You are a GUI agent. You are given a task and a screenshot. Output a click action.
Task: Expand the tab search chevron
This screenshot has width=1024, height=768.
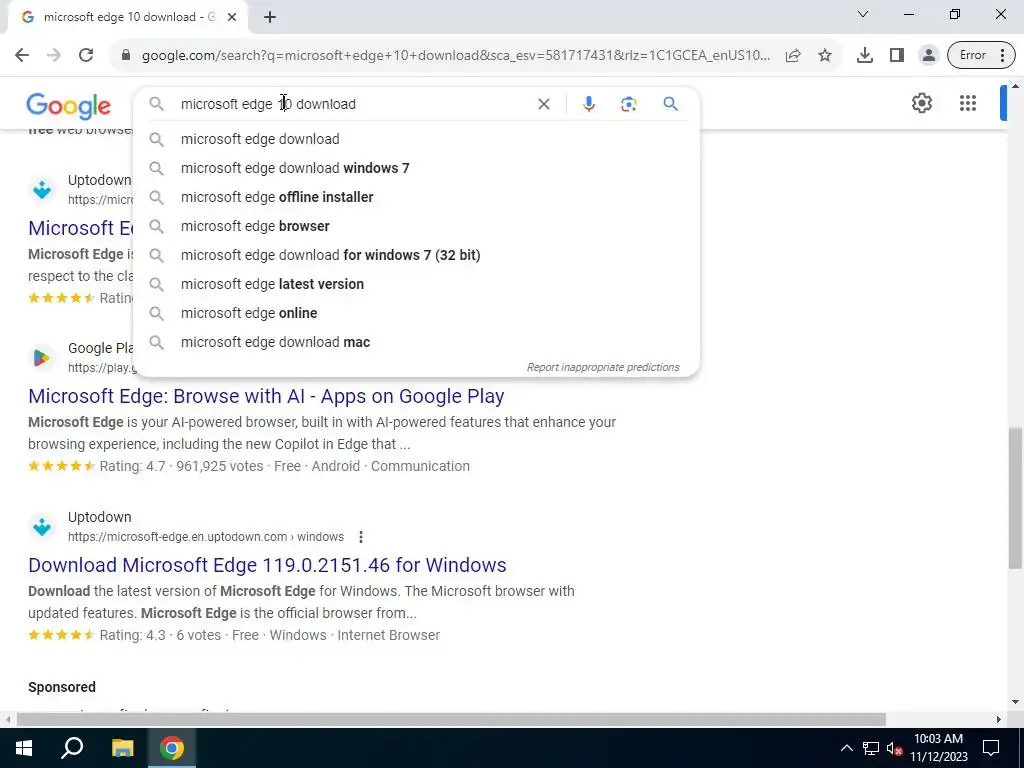[x=863, y=14]
